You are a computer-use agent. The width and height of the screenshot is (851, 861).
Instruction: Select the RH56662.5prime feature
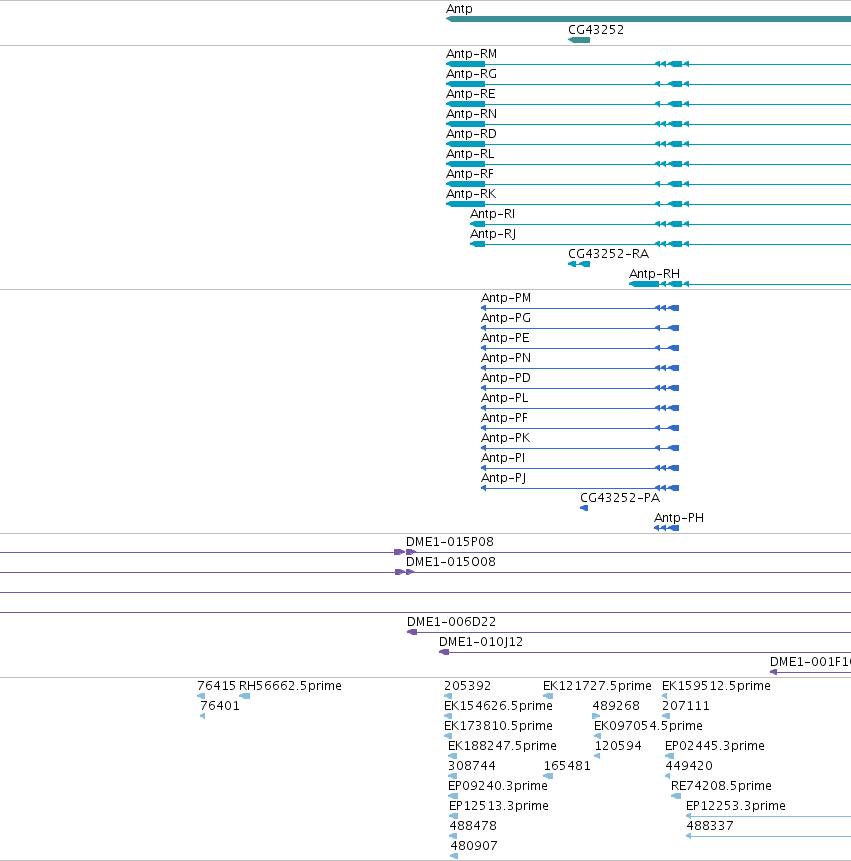(244, 696)
